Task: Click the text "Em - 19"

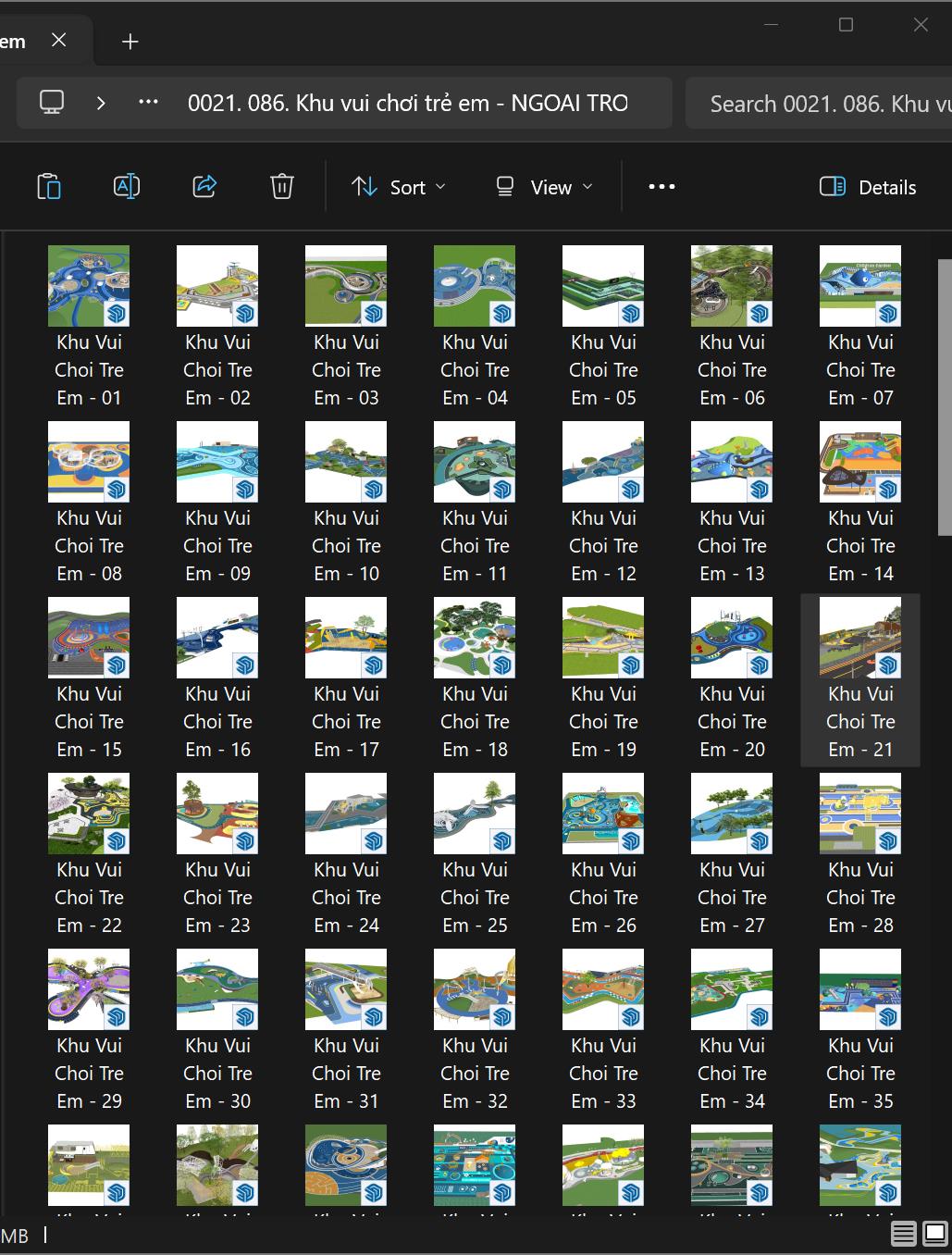Action: click(x=603, y=750)
